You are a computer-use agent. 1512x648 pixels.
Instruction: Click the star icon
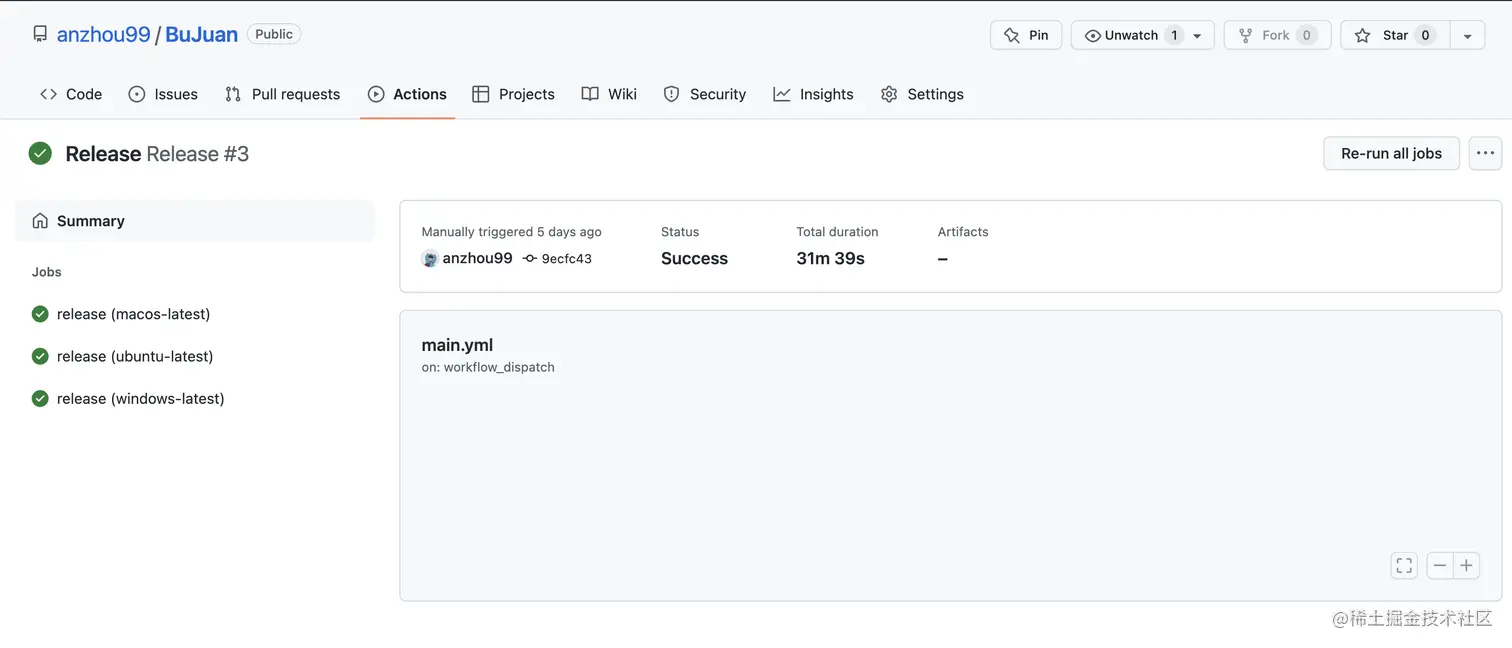pos(1362,36)
